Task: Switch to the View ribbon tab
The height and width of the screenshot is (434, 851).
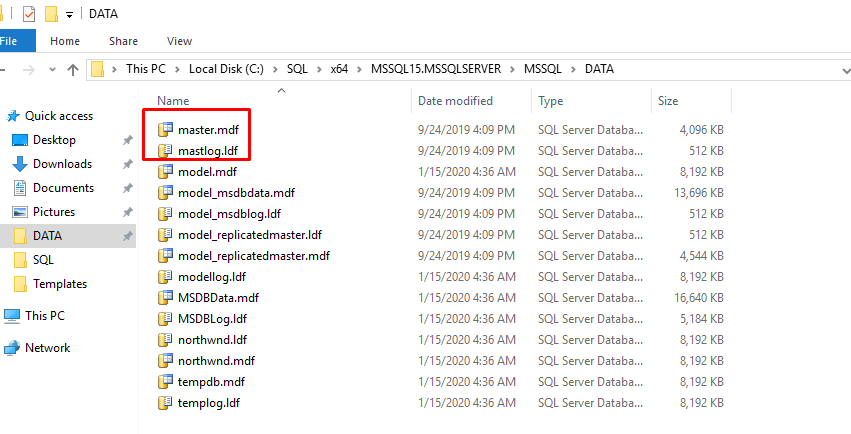Action: click(x=180, y=41)
